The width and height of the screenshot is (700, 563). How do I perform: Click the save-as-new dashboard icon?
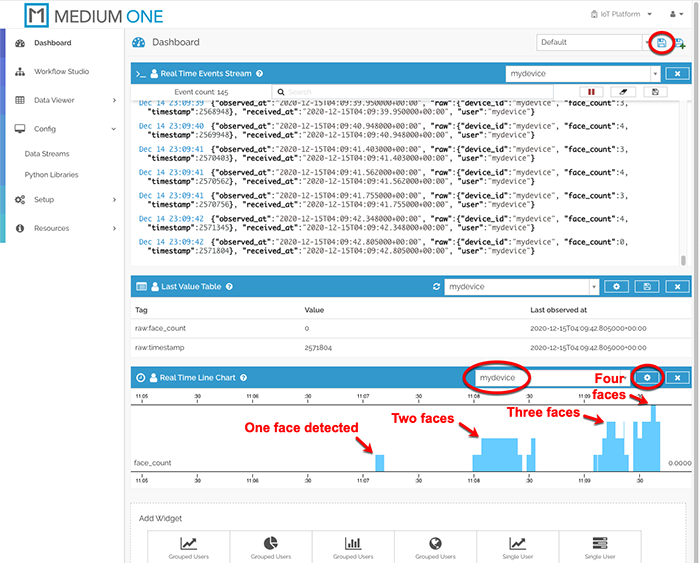click(681, 43)
